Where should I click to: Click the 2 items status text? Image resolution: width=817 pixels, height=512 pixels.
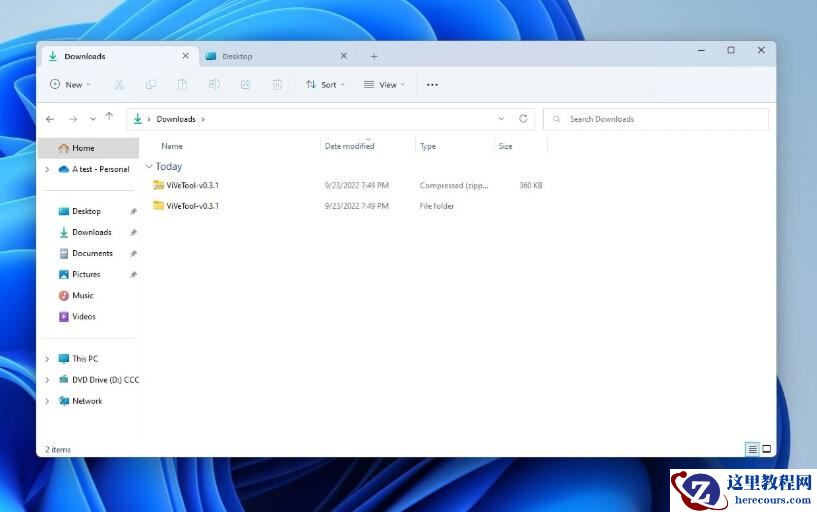pyautogui.click(x=58, y=449)
